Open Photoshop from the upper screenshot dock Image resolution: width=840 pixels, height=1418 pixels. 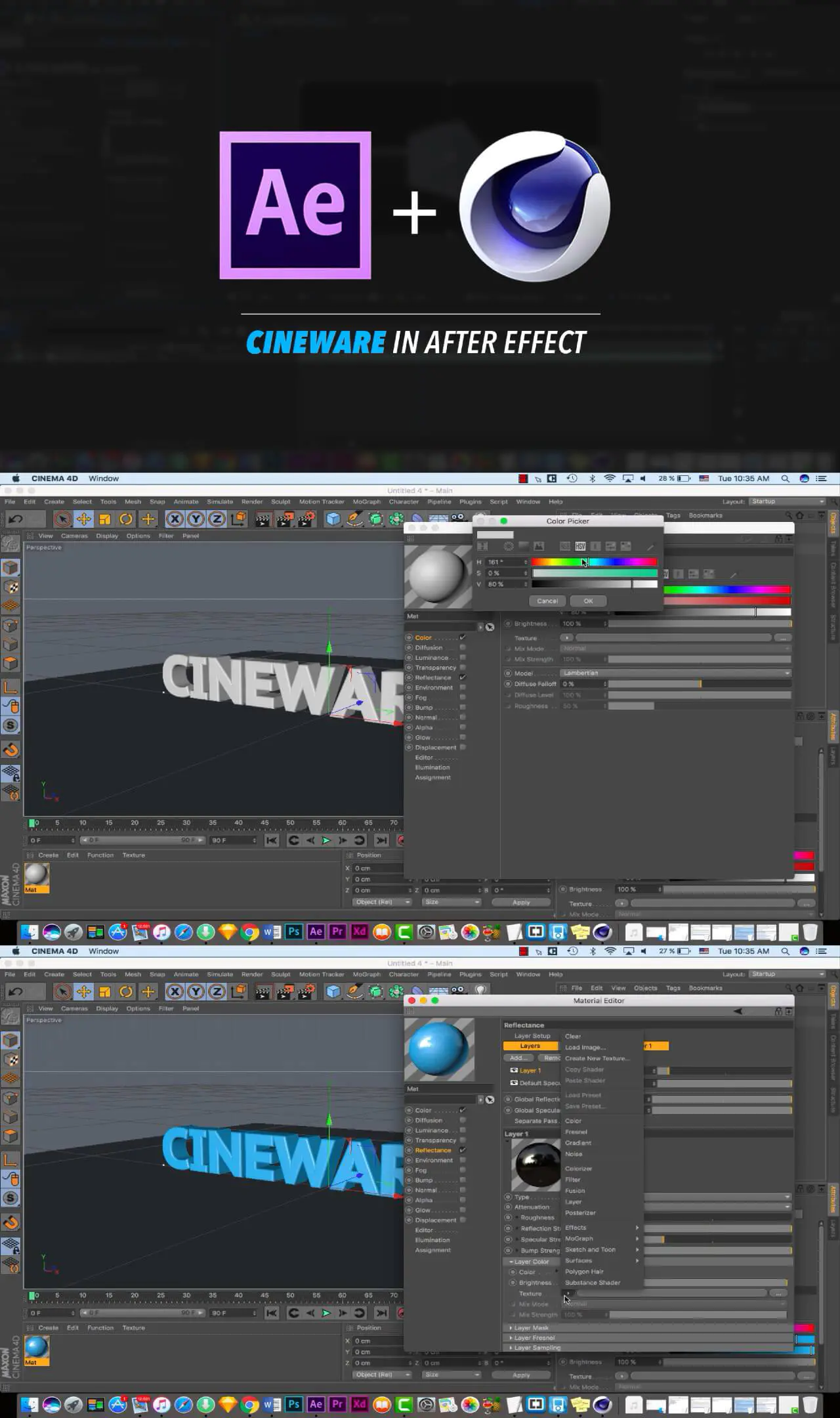pos(294,932)
